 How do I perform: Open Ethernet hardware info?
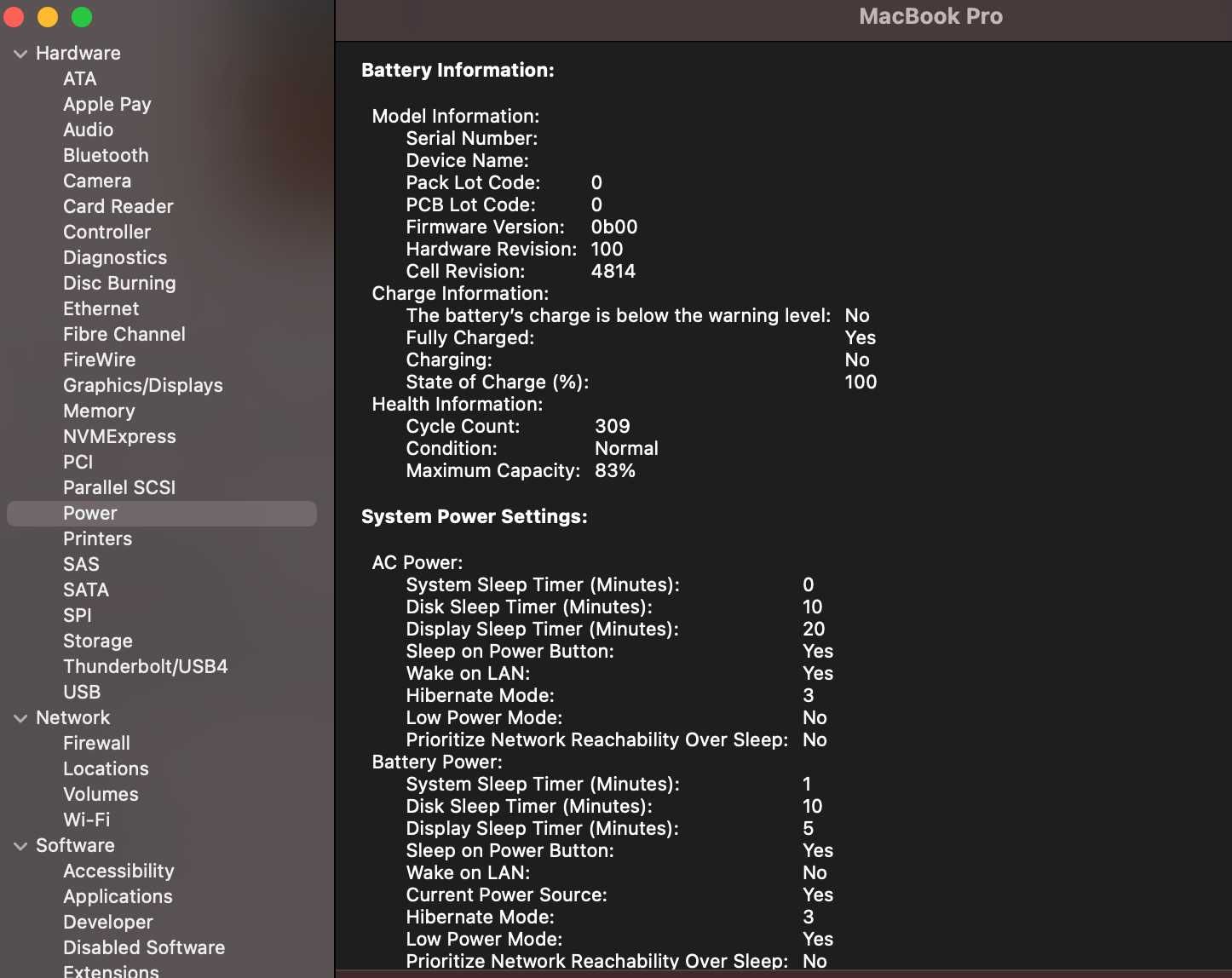pos(101,308)
